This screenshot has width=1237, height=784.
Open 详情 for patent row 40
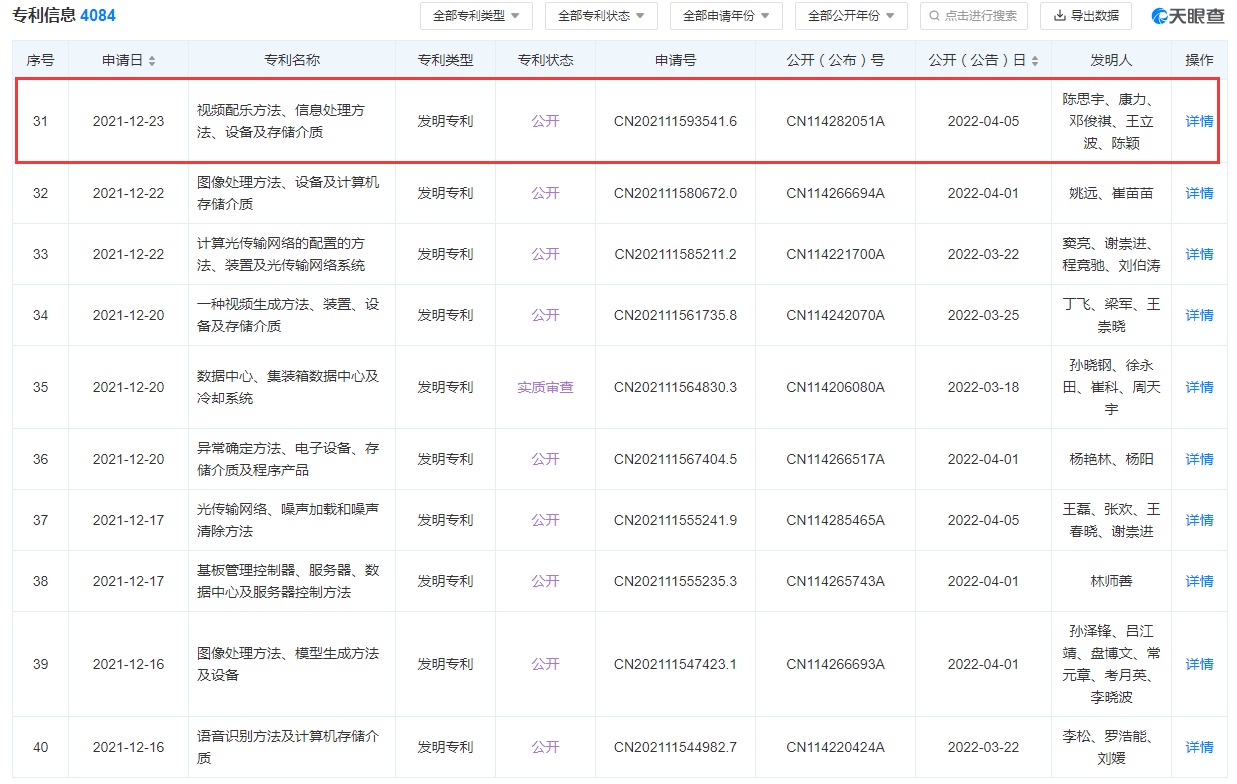pyautogui.click(x=1199, y=747)
